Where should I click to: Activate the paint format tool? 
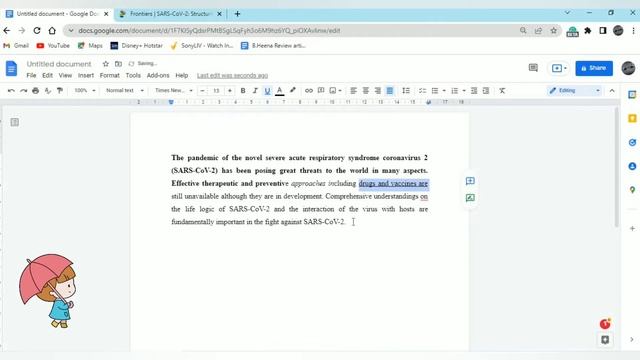click(60, 91)
